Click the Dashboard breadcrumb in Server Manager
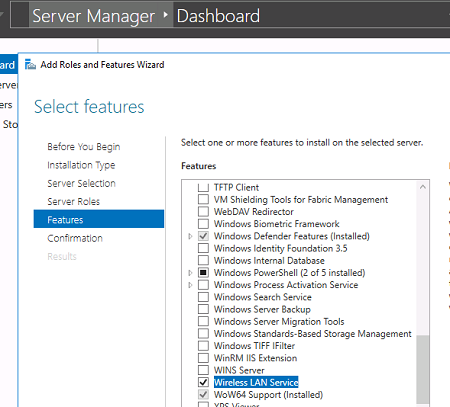Screen dimensions: 450x407 tap(218, 16)
